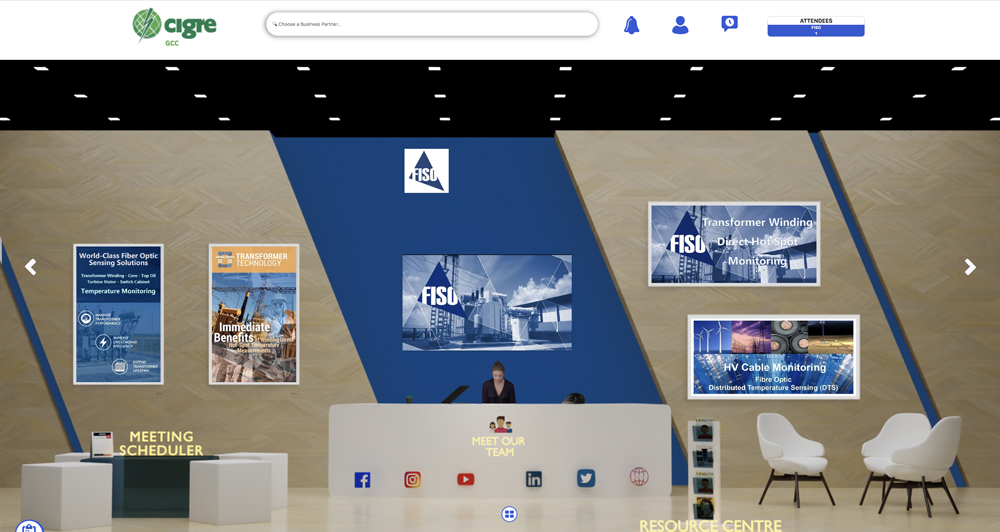The height and width of the screenshot is (532, 1000).
Task: Open the Meeting Scheduler
Action: tap(161, 443)
